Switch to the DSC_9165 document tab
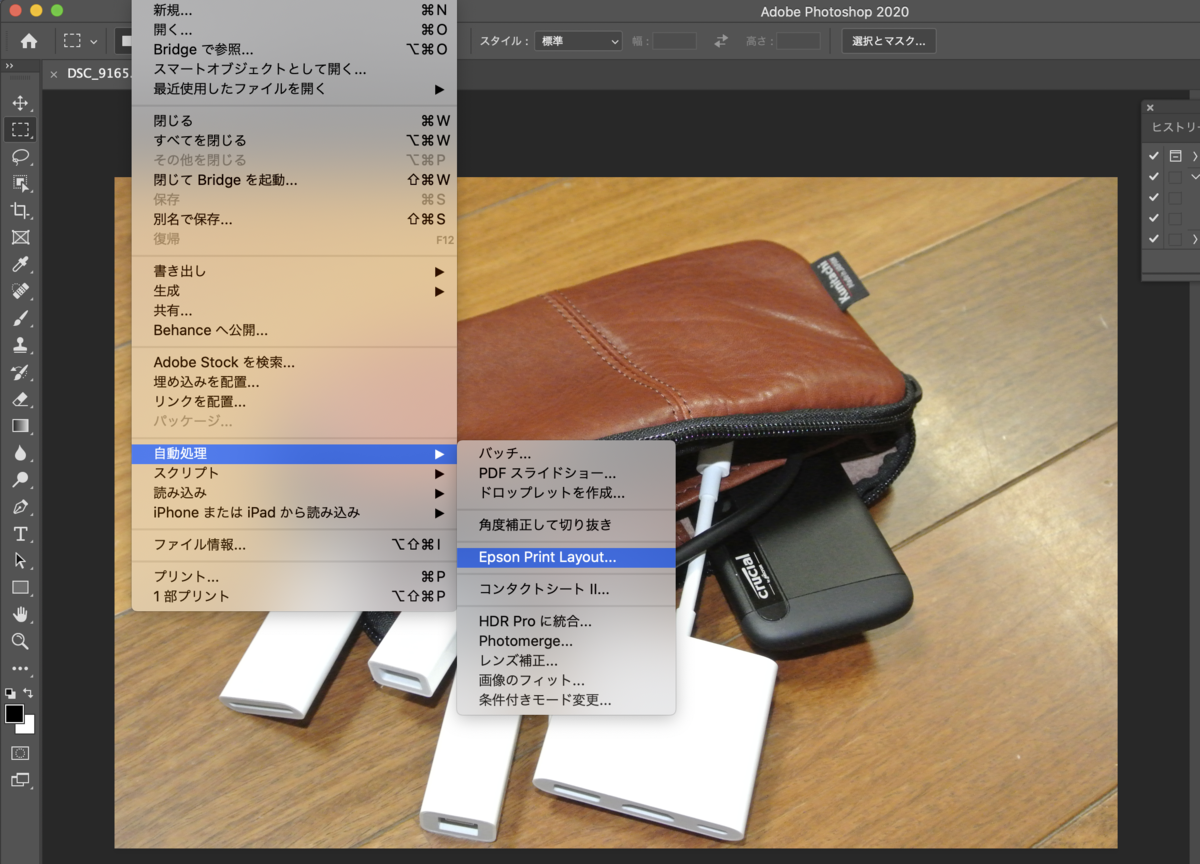The width and height of the screenshot is (1200, 864). tap(98, 73)
